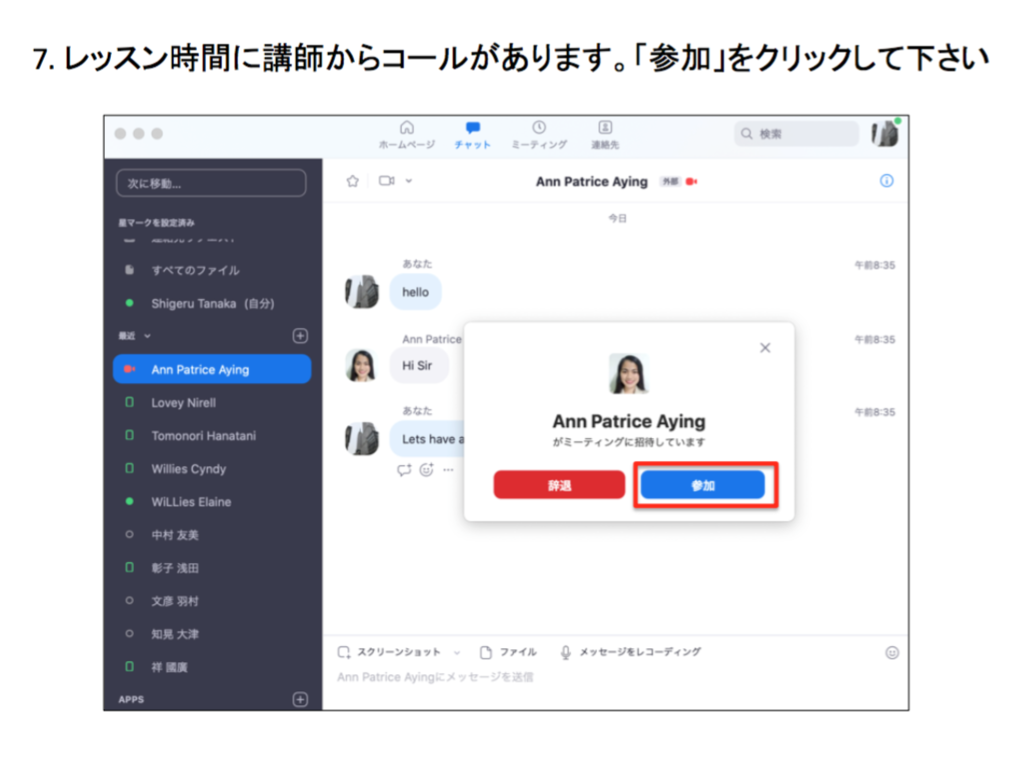1020x763 pixels.
Task: Click the reply icon under the message
Action: click(x=404, y=470)
